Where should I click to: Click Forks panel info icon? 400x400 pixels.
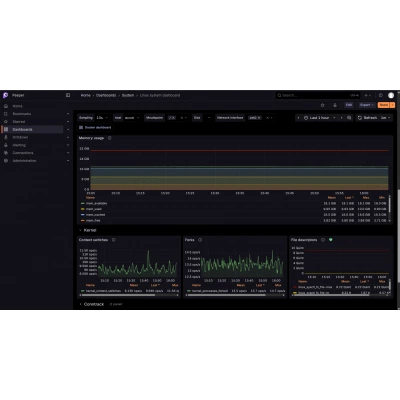[x=200, y=240]
